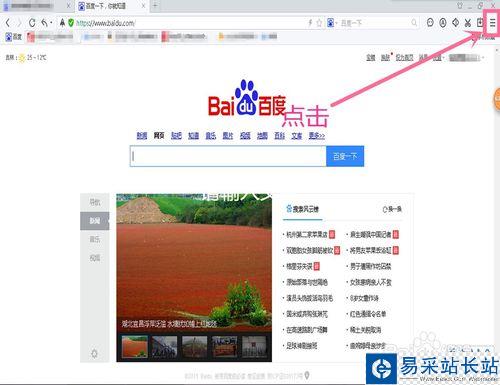Click the toolbar icon left of the menu button
The image size is (500, 385).
point(480,23)
